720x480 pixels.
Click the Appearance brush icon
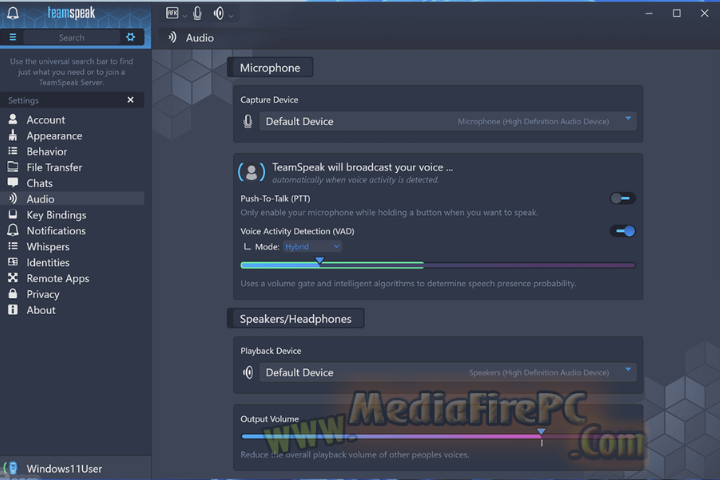point(13,136)
